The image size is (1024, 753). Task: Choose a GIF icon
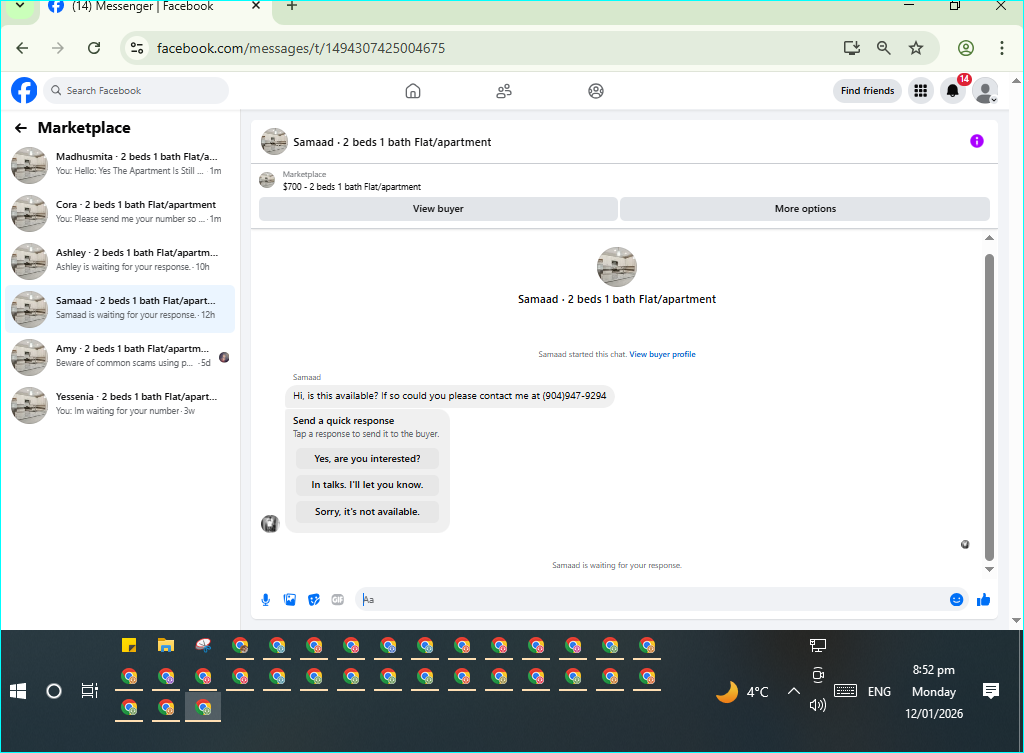338,600
